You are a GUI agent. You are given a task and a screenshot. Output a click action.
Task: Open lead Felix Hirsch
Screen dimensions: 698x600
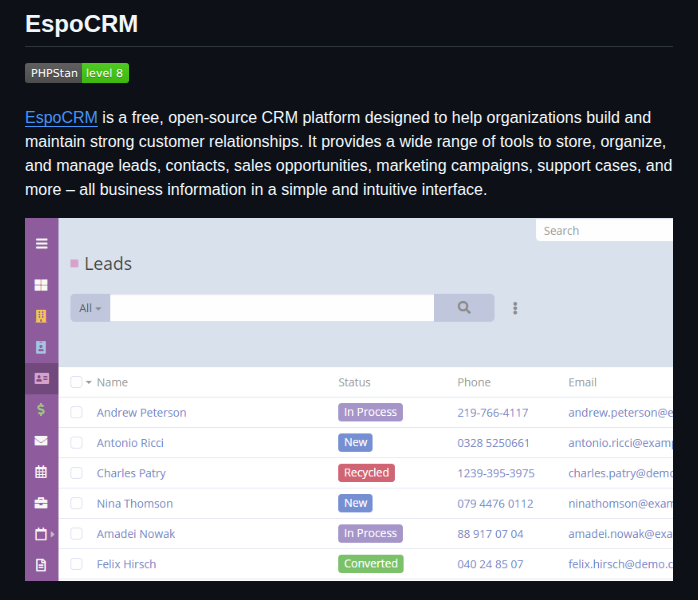126,564
